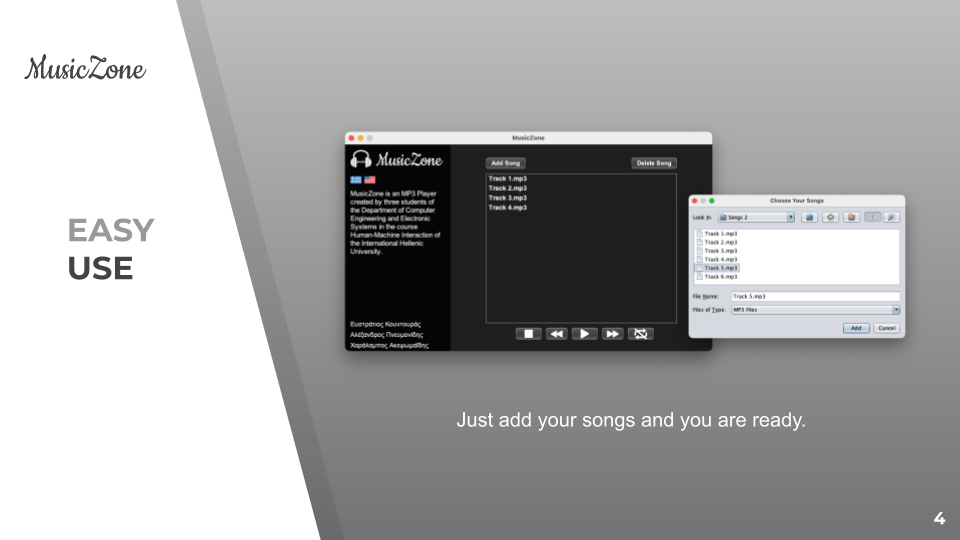
Task: Confirm with the Add button in dialog
Action: [856, 328]
